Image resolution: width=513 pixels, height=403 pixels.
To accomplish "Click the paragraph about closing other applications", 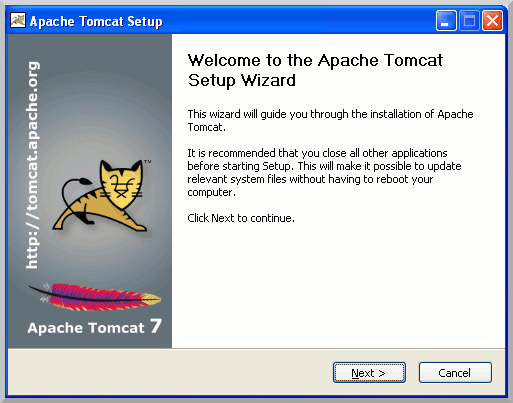I will pos(324,172).
